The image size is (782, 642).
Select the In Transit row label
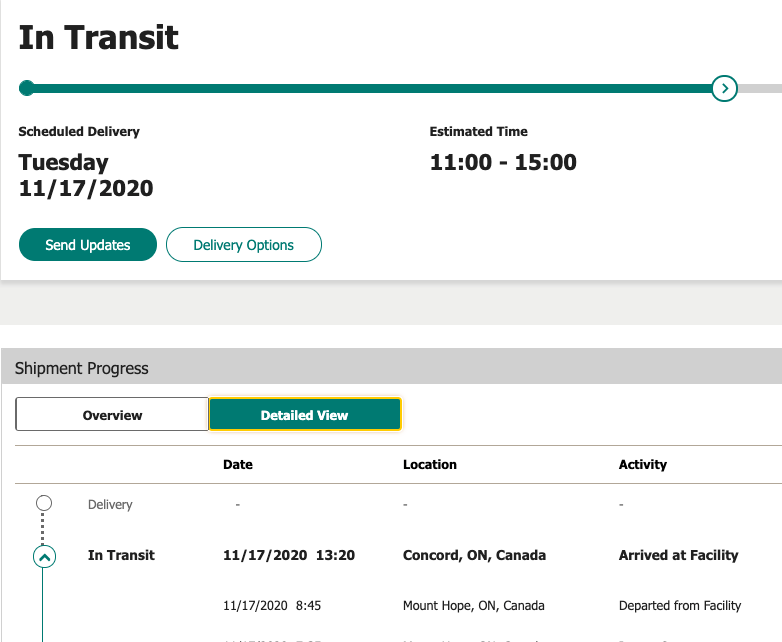click(x=121, y=555)
